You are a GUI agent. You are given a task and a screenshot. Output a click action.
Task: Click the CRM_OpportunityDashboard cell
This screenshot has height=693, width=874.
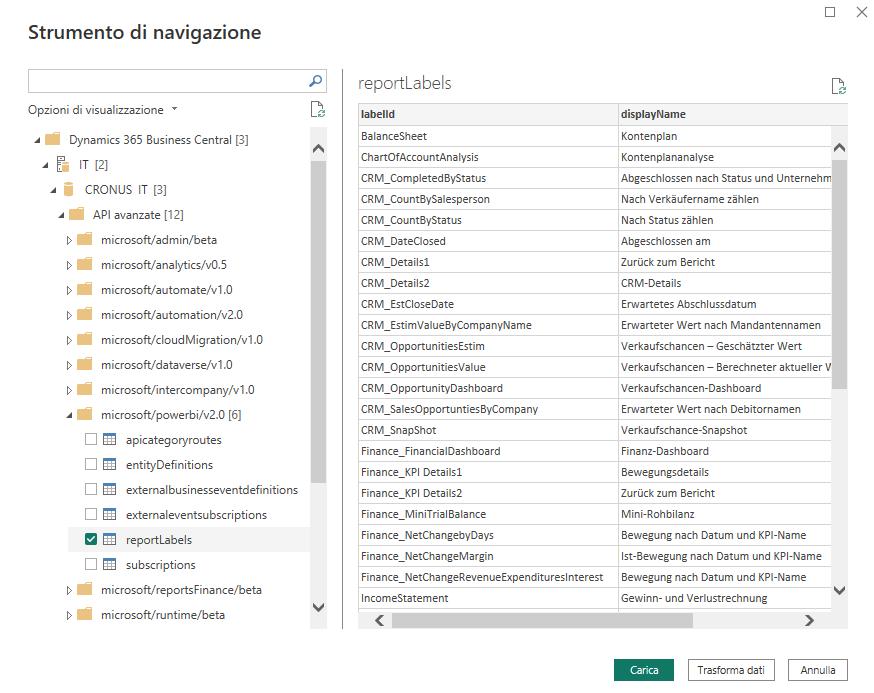[488, 388]
